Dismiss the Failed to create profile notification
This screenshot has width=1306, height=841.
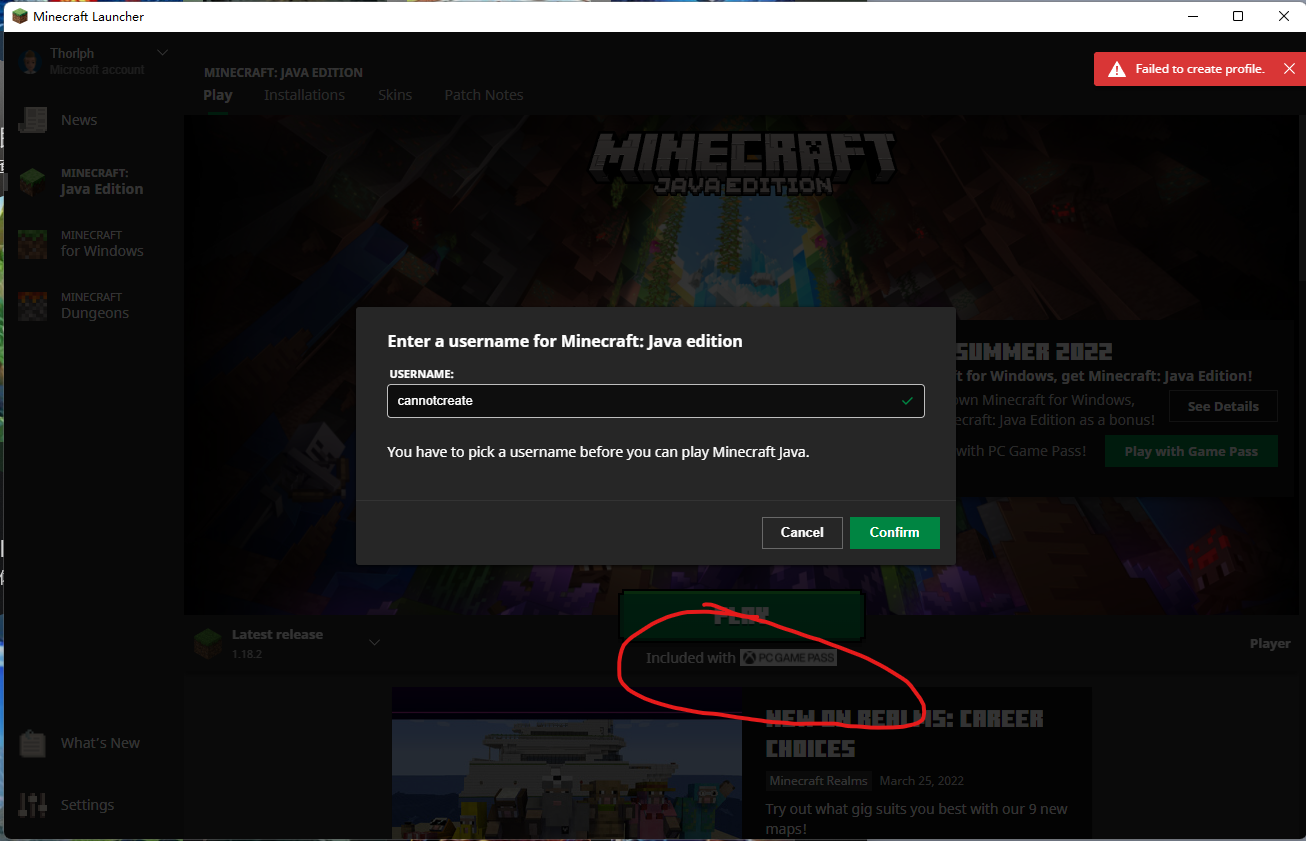[x=1289, y=69]
